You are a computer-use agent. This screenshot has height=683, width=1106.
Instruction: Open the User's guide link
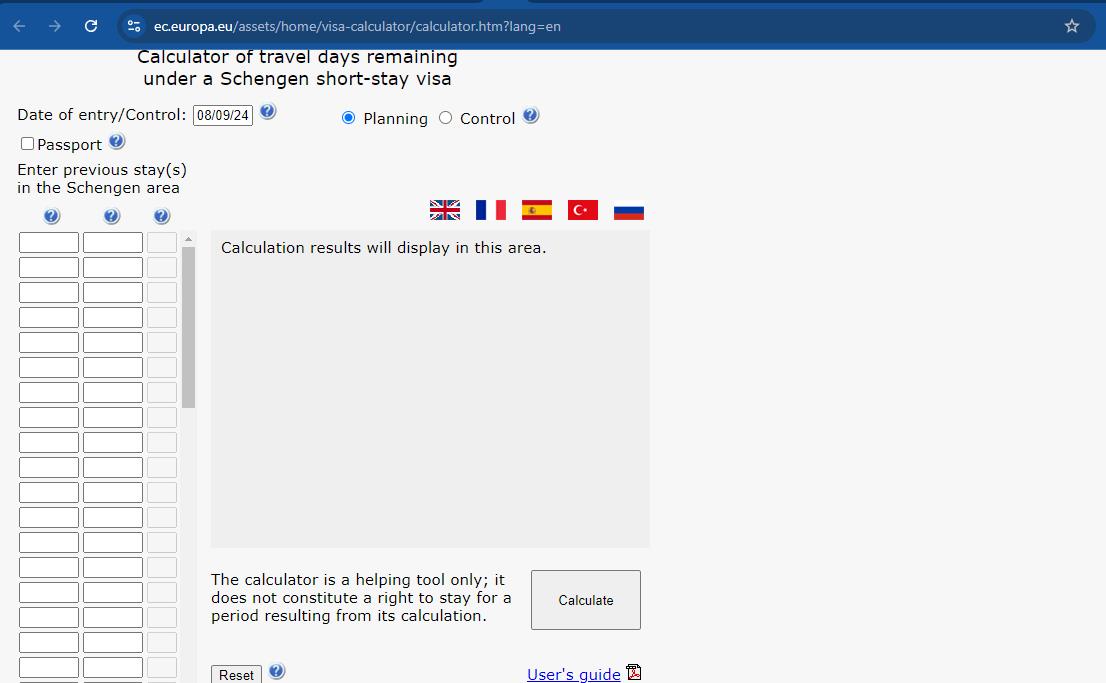(573, 674)
